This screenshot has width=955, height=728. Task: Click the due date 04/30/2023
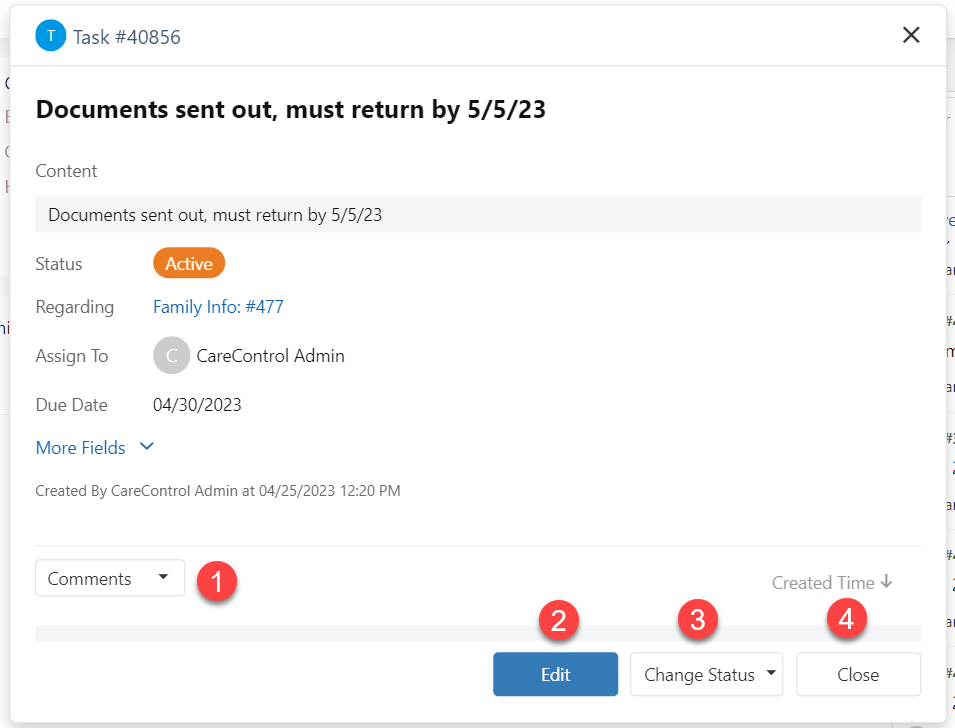[197, 405]
